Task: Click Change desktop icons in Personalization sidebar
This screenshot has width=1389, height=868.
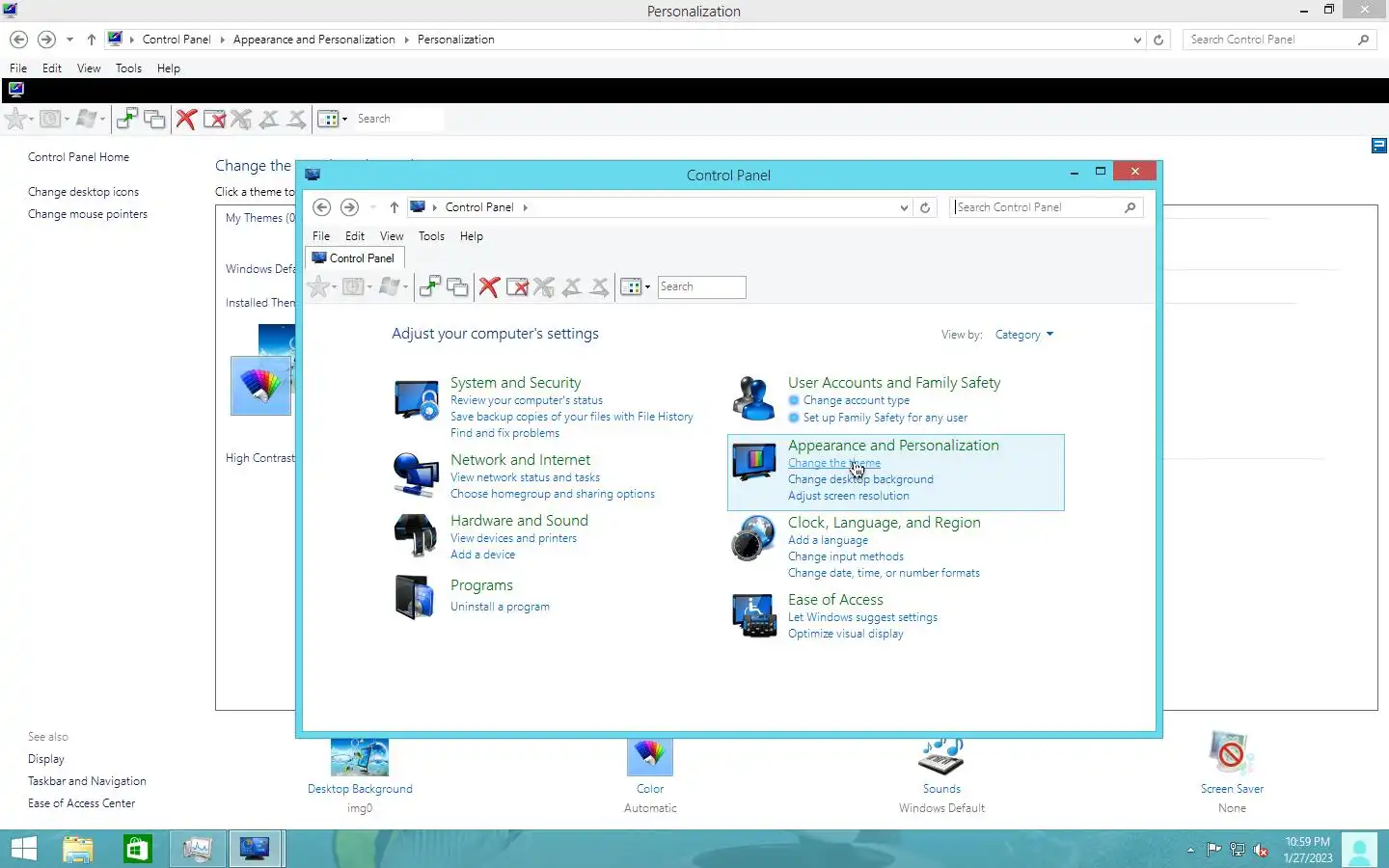Action: pos(83,192)
